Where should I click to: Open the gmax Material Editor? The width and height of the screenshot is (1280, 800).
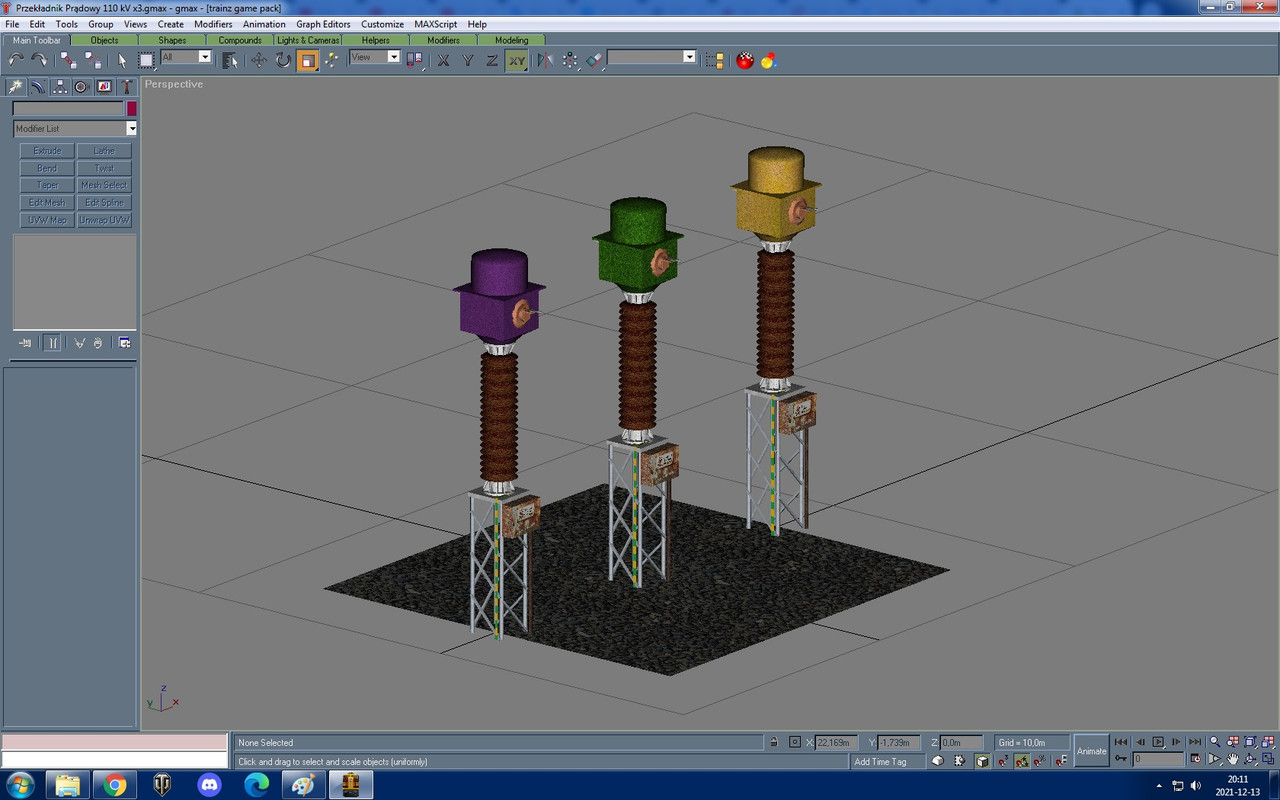pos(745,61)
